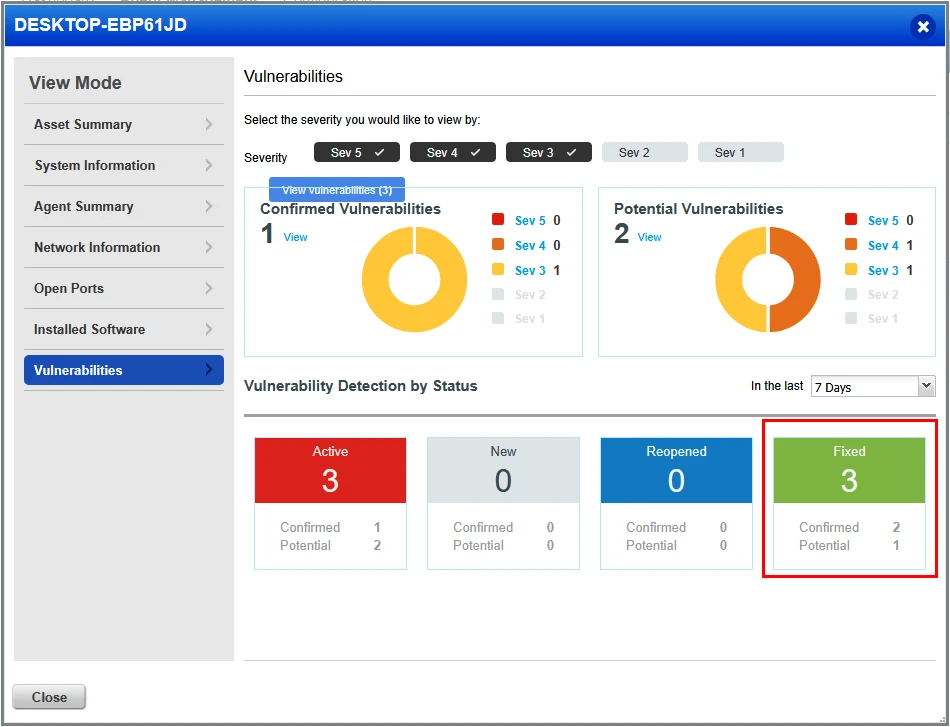
Task: Open the 'In the last' 7 Days dropdown
Action: click(873, 387)
